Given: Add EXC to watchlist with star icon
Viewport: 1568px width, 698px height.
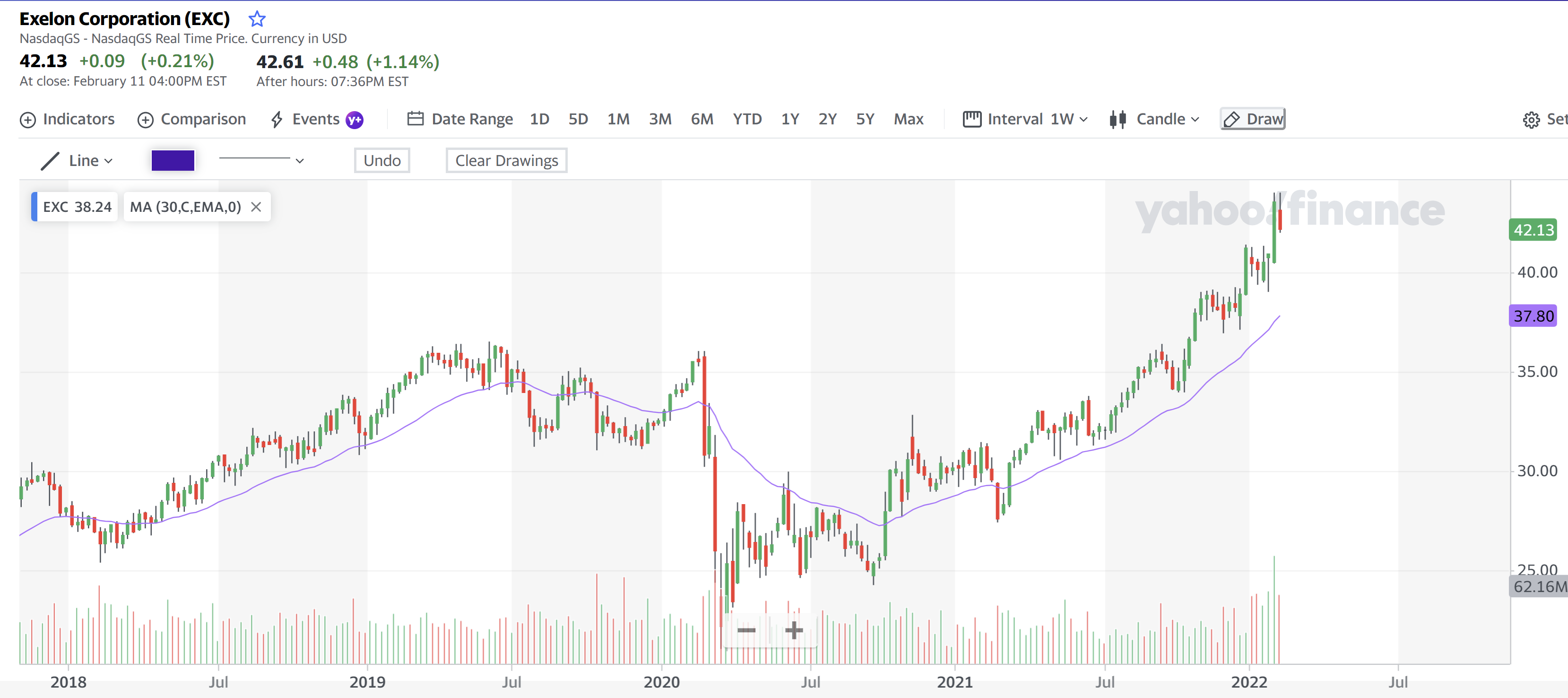Looking at the screenshot, I should coord(257,19).
